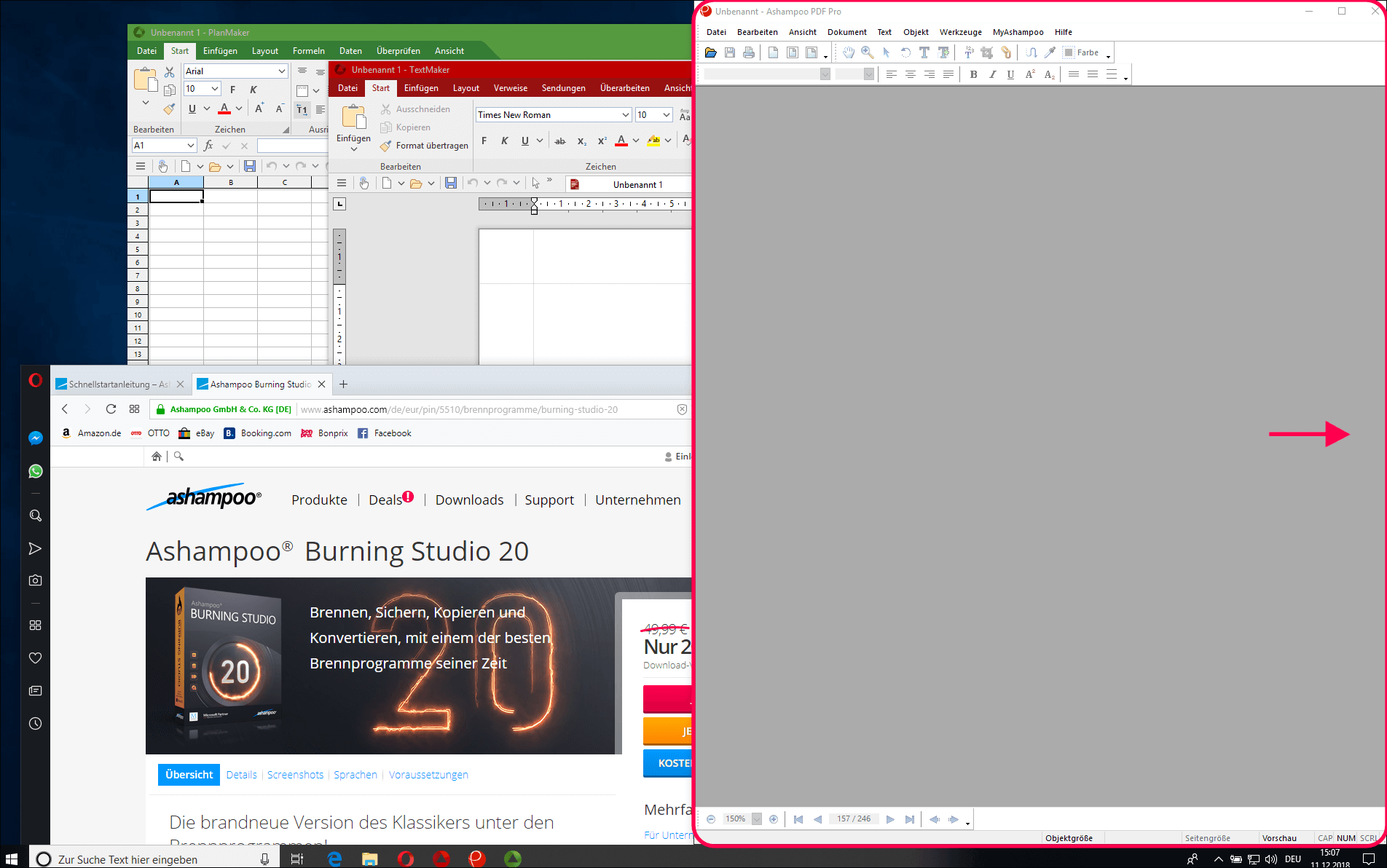The width and height of the screenshot is (1387, 868).
Task: Open the A1 cell reference dropdown in PlanMaker
Action: [x=191, y=146]
